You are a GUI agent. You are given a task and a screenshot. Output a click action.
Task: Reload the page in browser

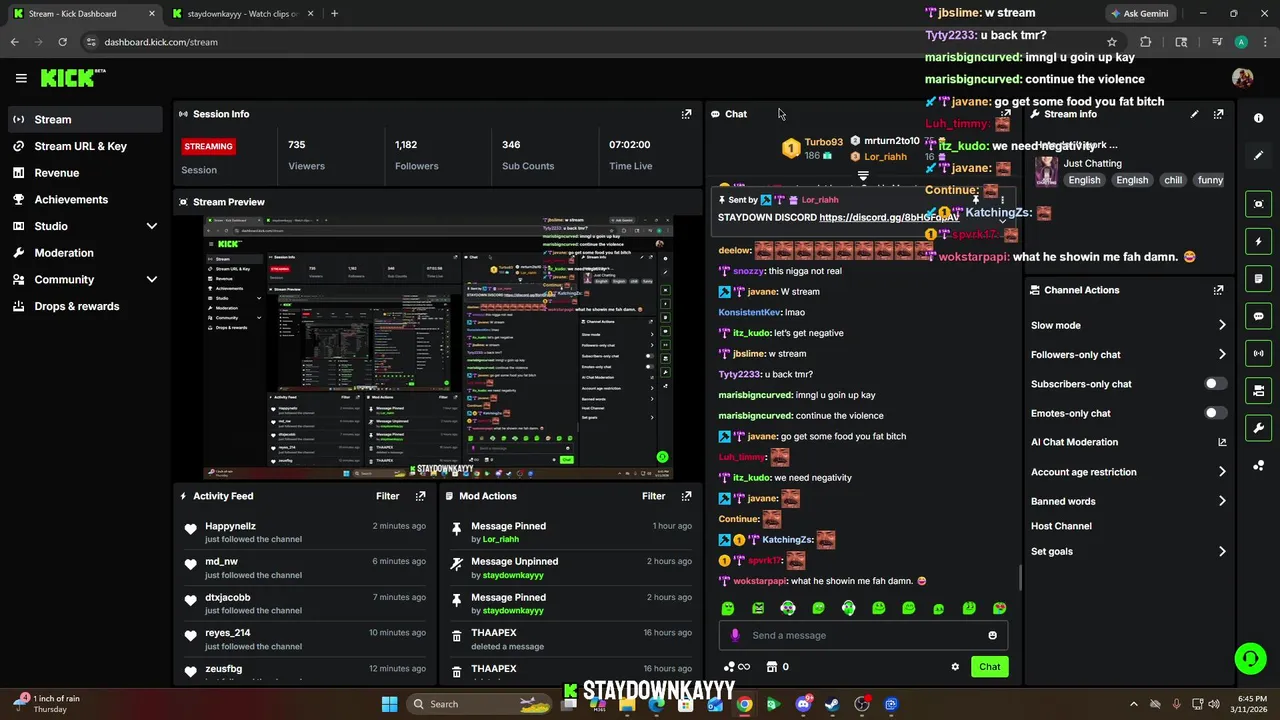[x=62, y=42]
